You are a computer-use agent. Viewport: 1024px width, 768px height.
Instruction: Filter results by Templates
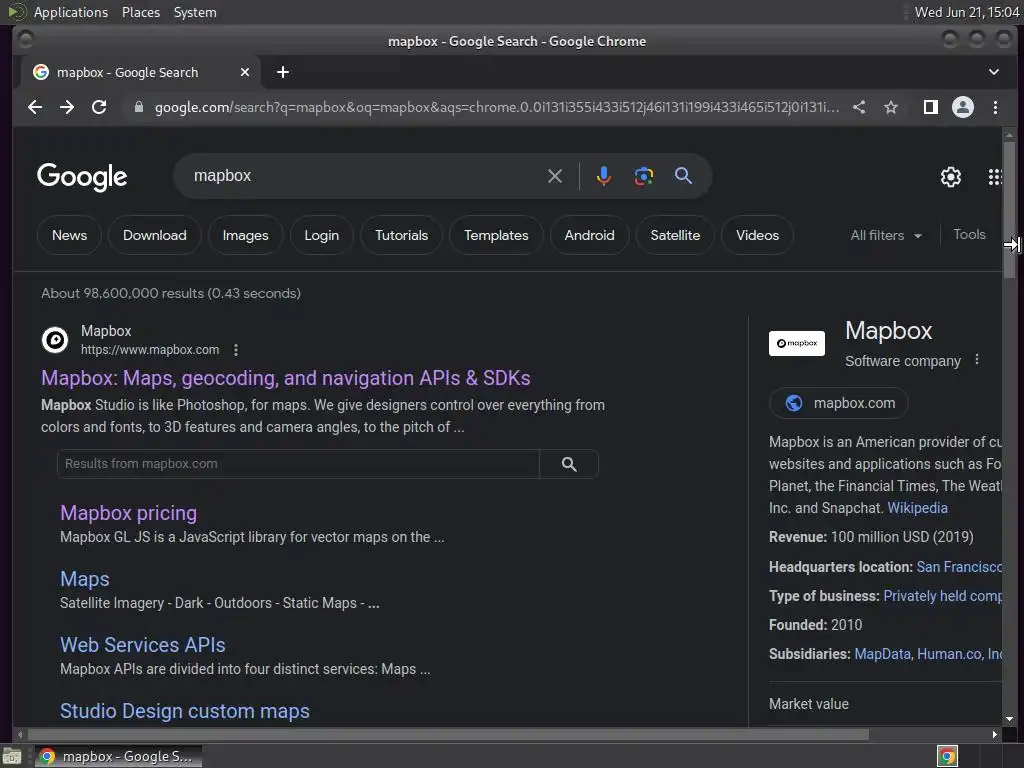pyautogui.click(x=496, y=235)
